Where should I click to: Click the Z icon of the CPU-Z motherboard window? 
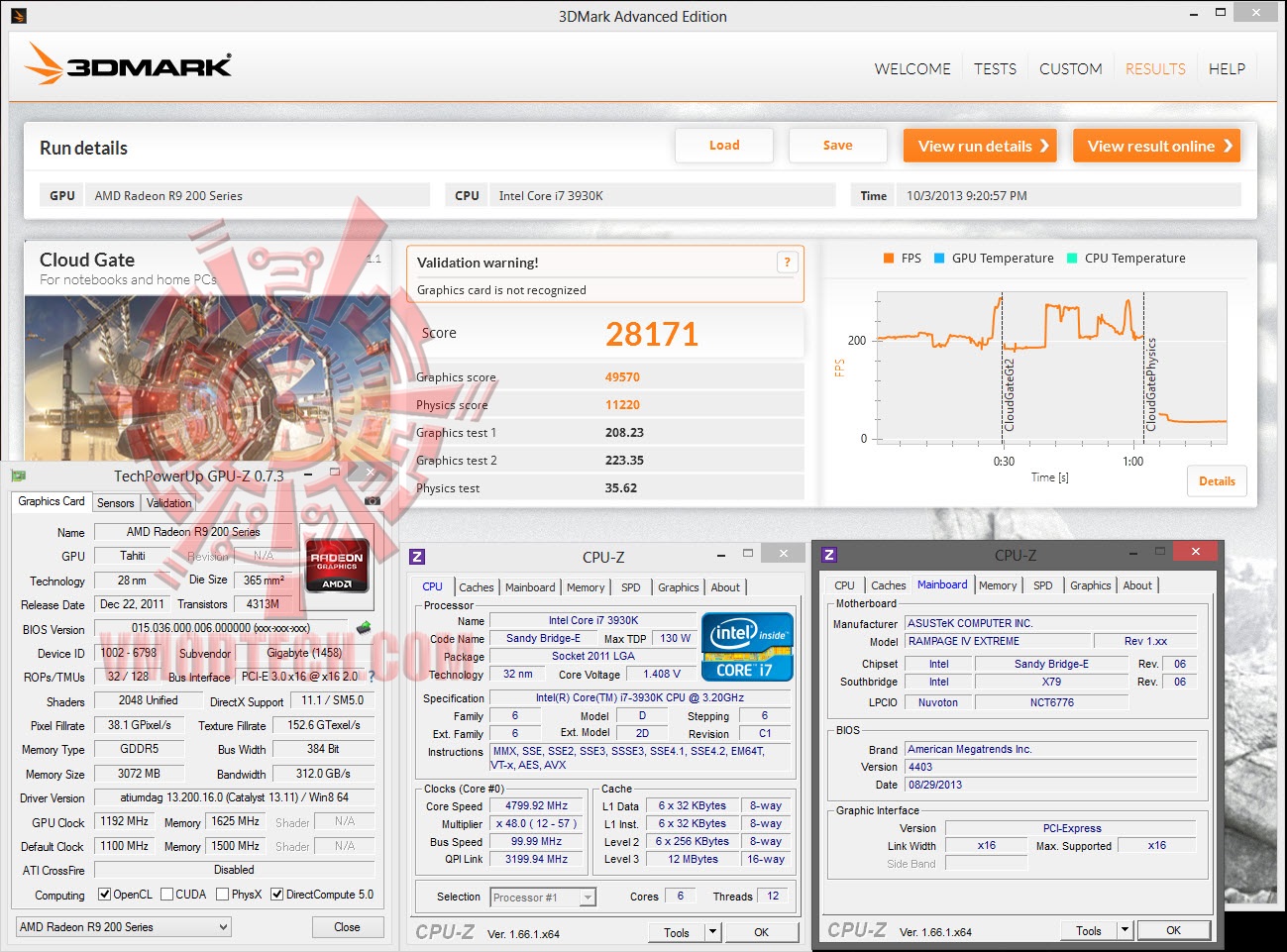point(829,555)
